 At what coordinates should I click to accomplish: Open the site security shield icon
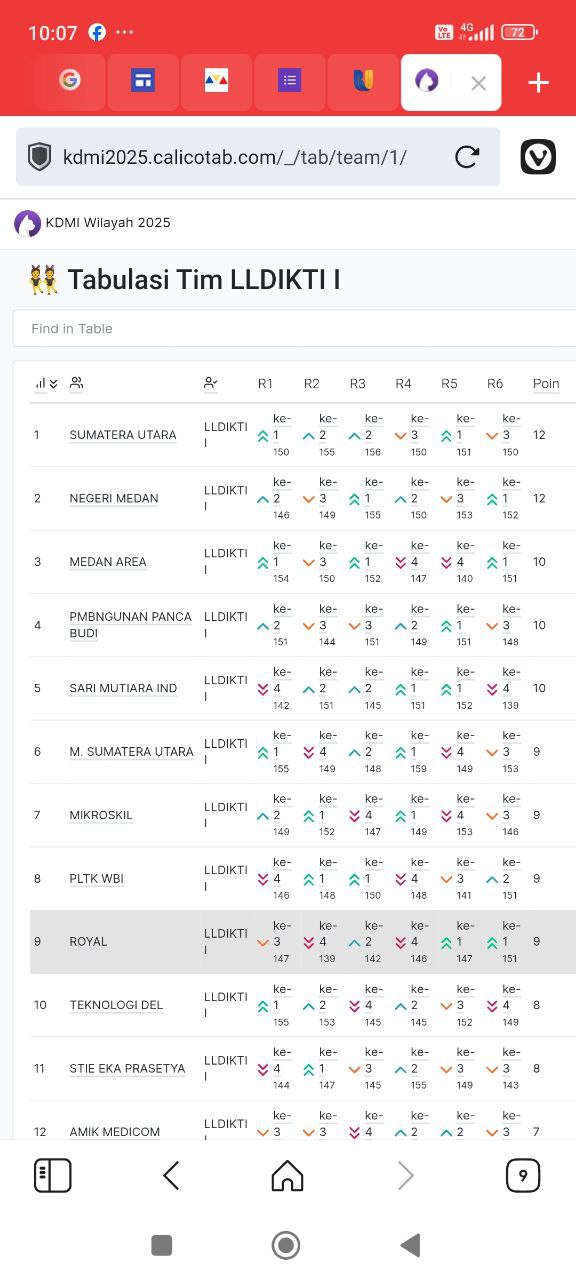(39, 157)
